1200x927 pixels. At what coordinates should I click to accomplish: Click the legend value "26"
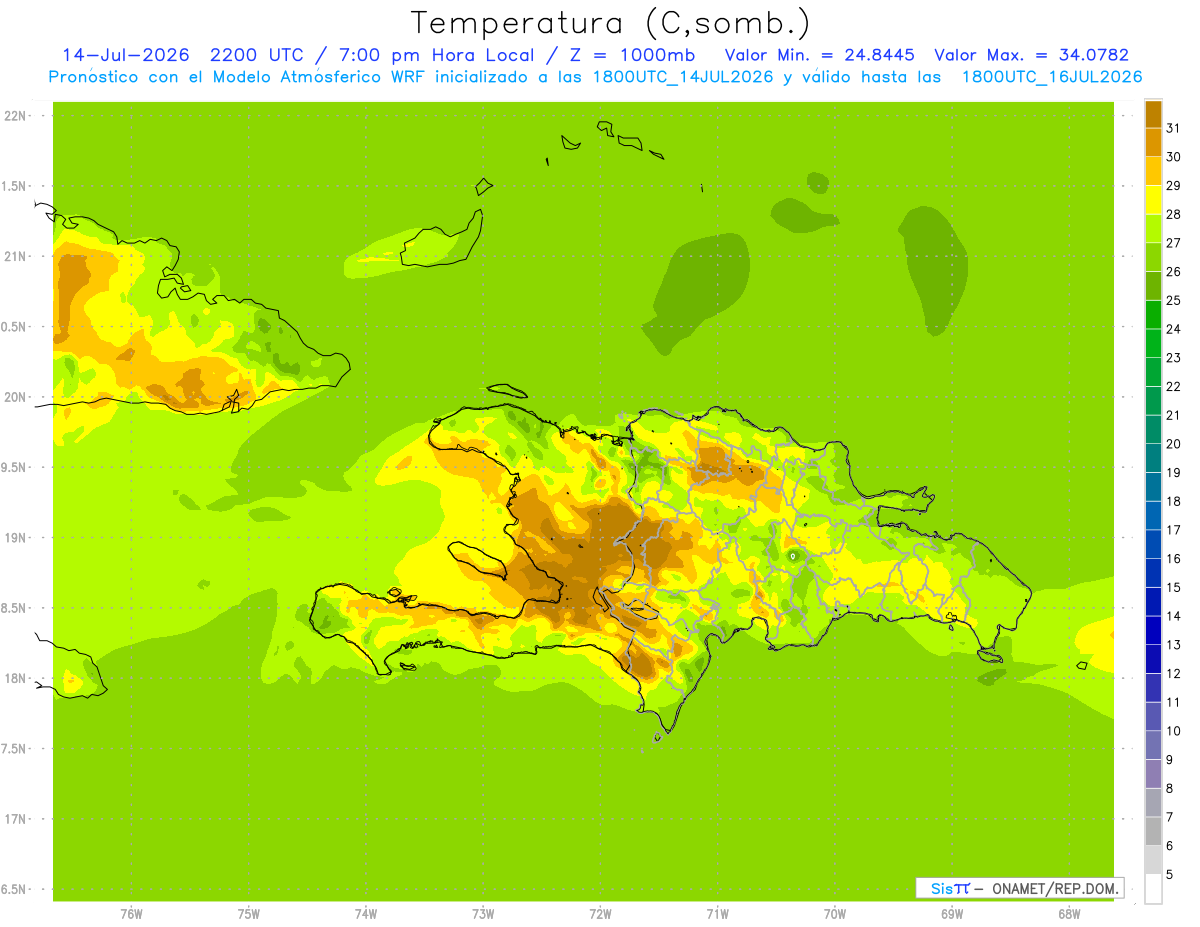1173,272
